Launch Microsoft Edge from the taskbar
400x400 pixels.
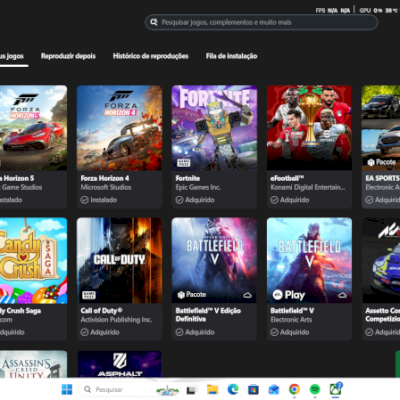[x=233, y=389]
